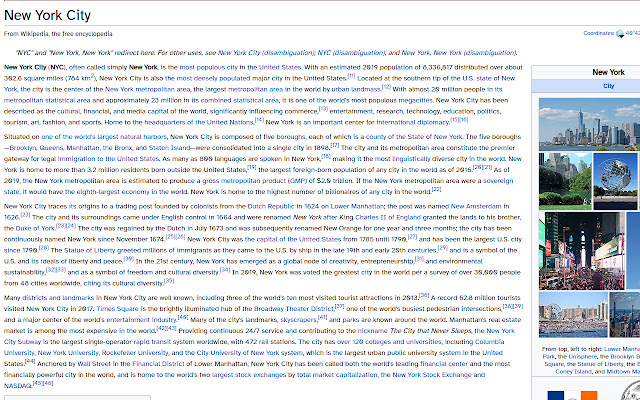Open the metropolitan statistical area link
The width and height of the screenshot is (640, 400).
point(47,100)
